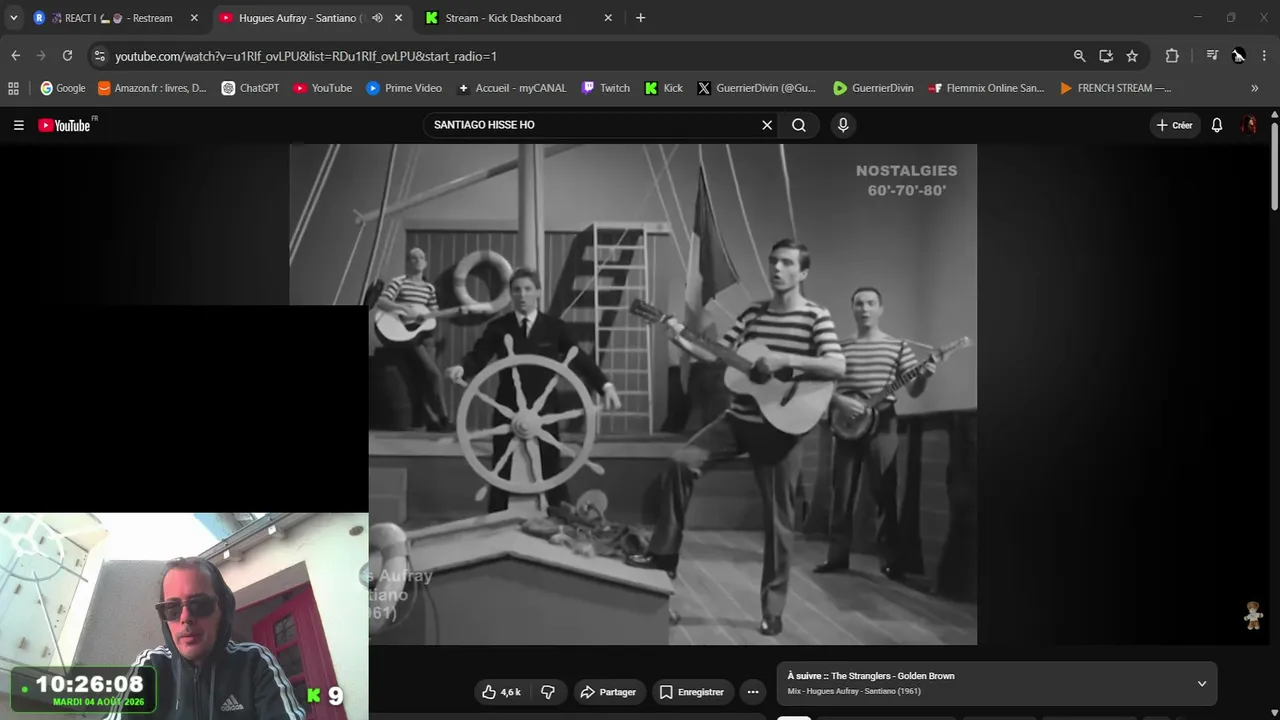Open YouTube notifications bell
This screenshot has height=720, width=1280.
pyautogui.click(x=1217, y=125)
